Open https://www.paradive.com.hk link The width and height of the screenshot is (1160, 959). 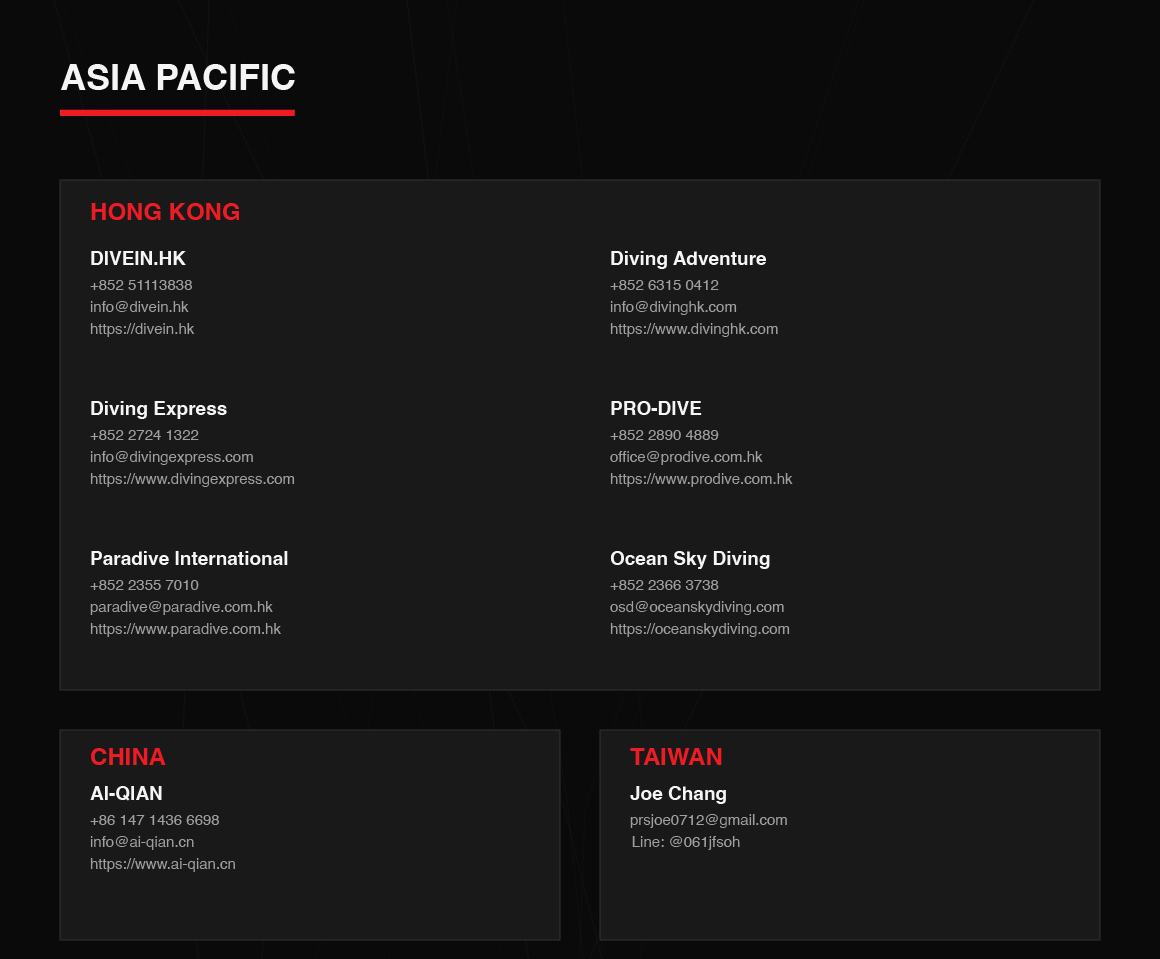click(x=186, y=629)
